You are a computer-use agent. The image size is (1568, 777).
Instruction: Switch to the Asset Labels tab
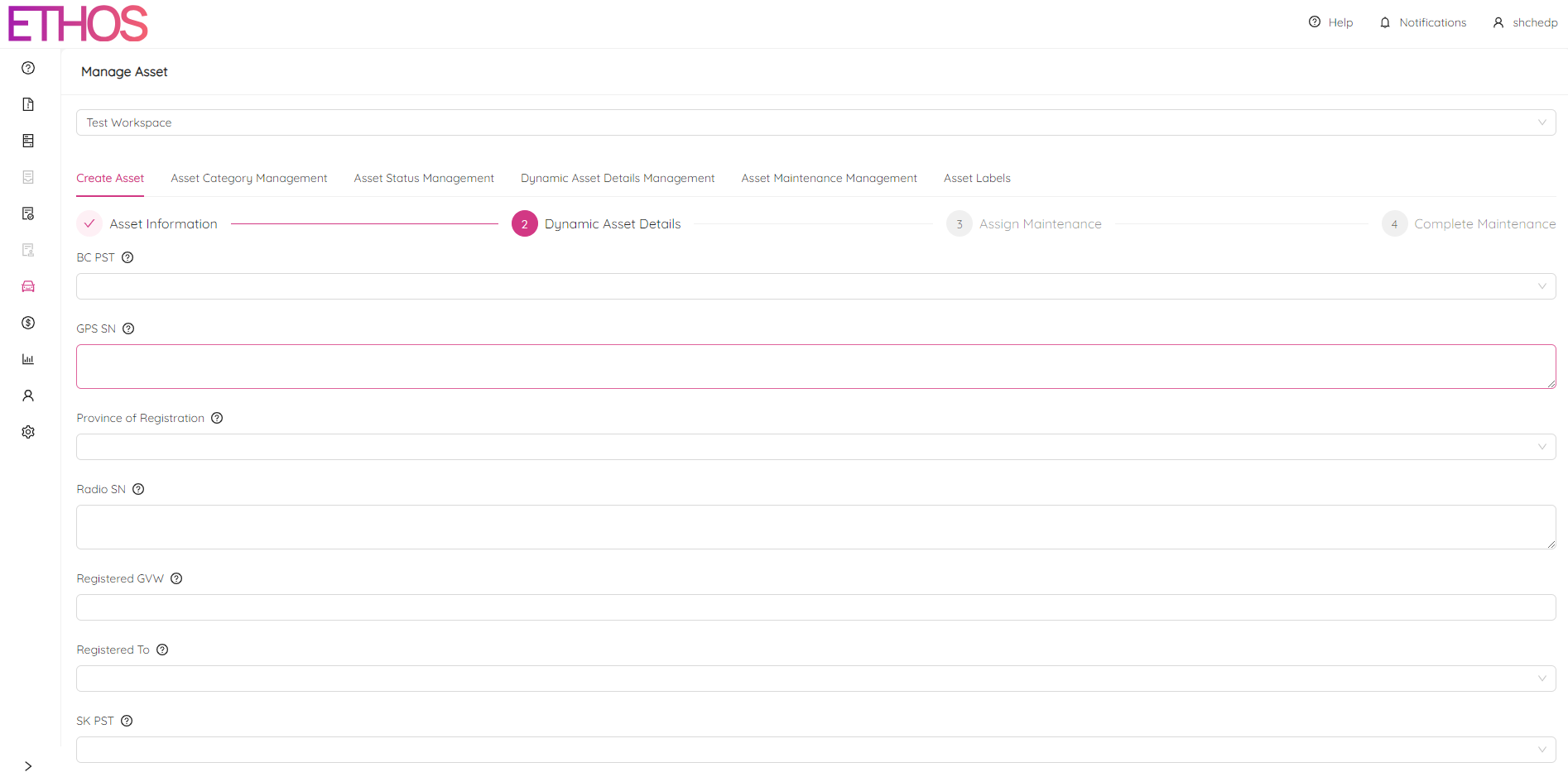click(977, 178)
